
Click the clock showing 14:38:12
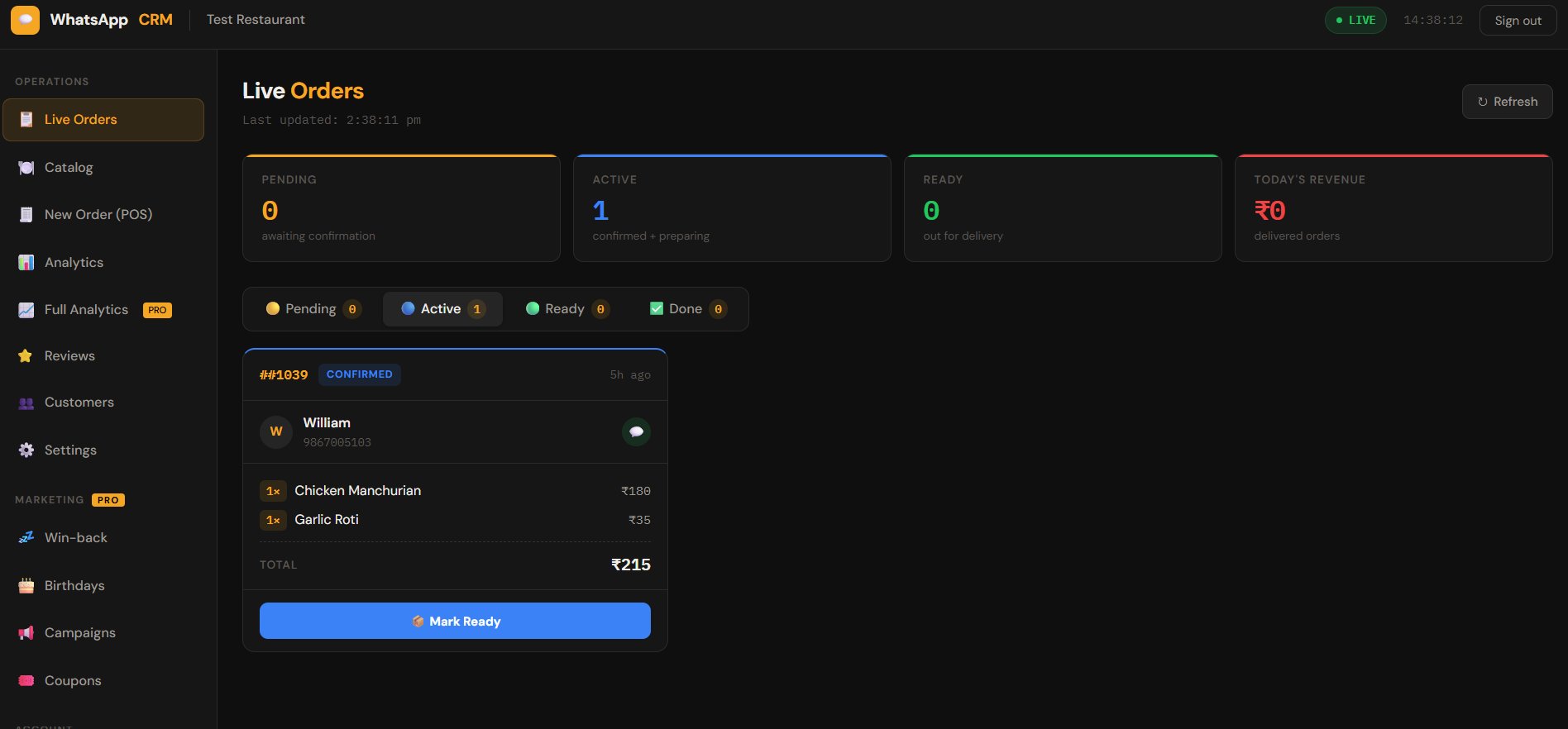point(1433,20)
